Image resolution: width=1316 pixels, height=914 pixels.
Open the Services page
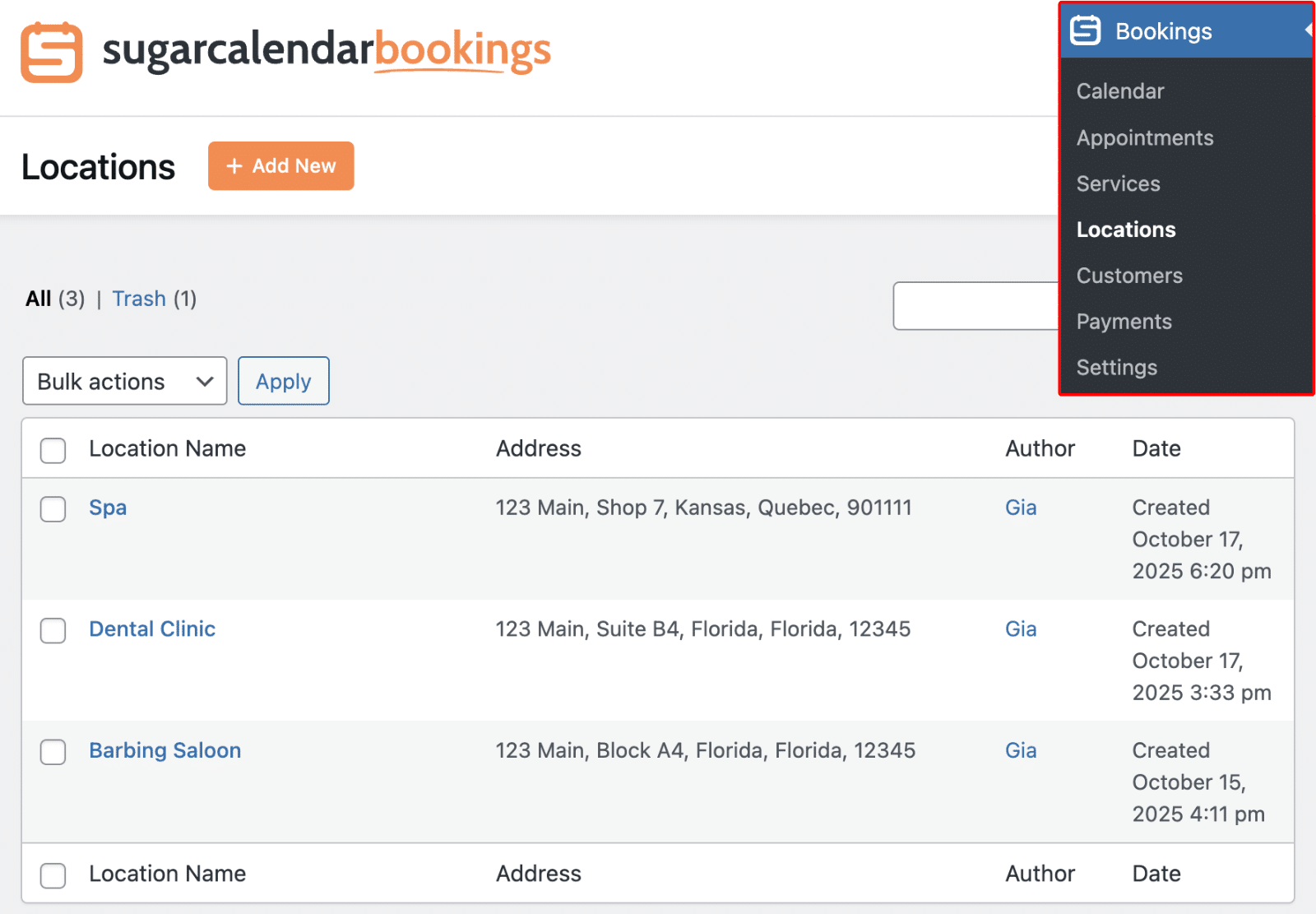[1118, 183]
